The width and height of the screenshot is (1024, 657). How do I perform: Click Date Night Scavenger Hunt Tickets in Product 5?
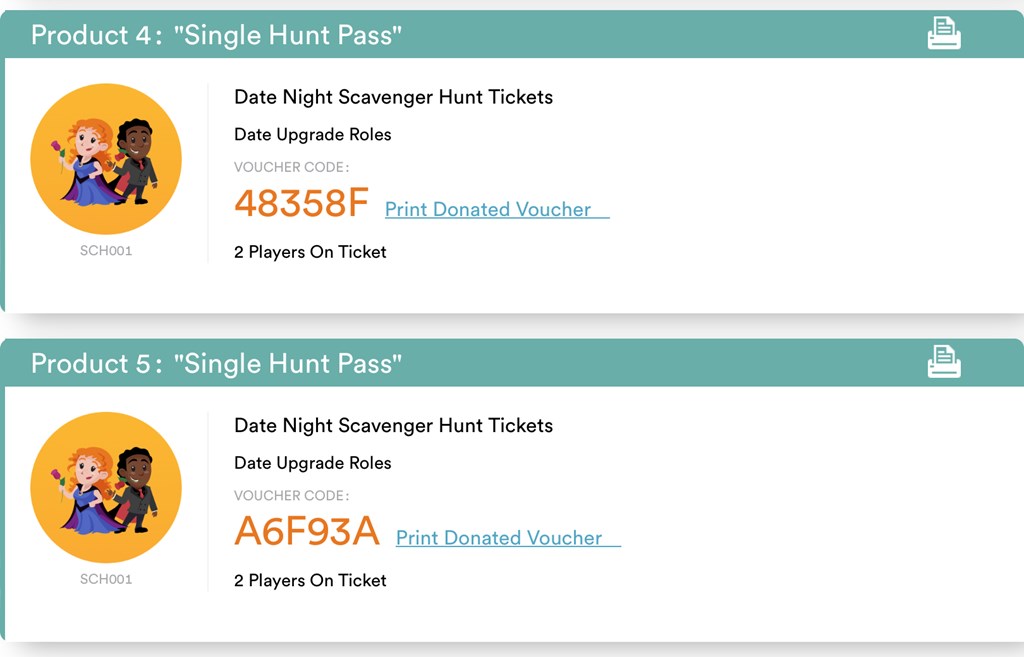pyautogui.click(x=393, y=425)
